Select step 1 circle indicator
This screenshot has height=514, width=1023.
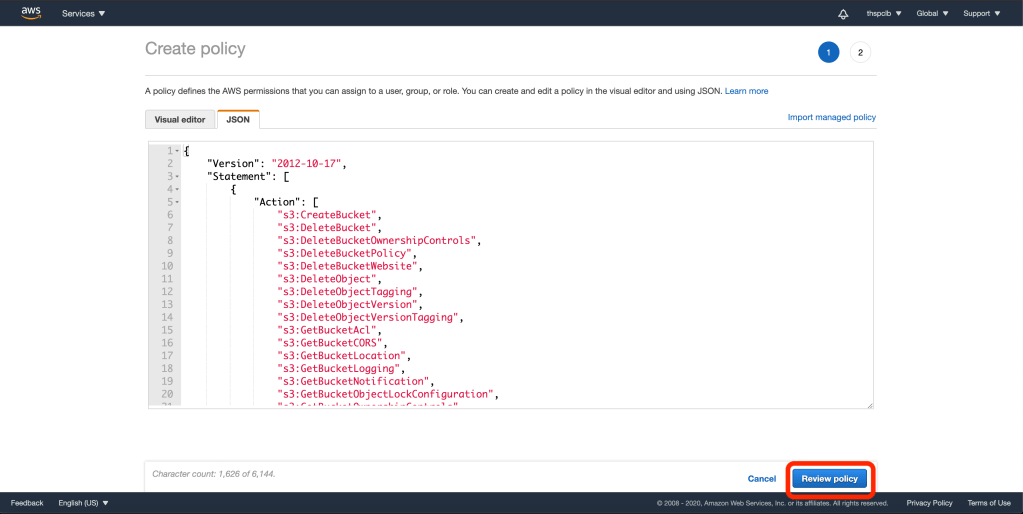pos(828,52)
